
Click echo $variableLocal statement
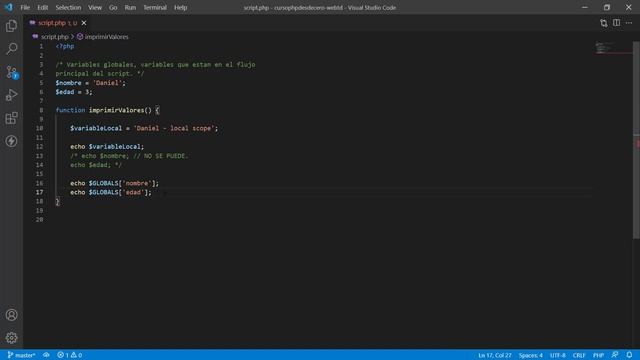tap(107, 147)
